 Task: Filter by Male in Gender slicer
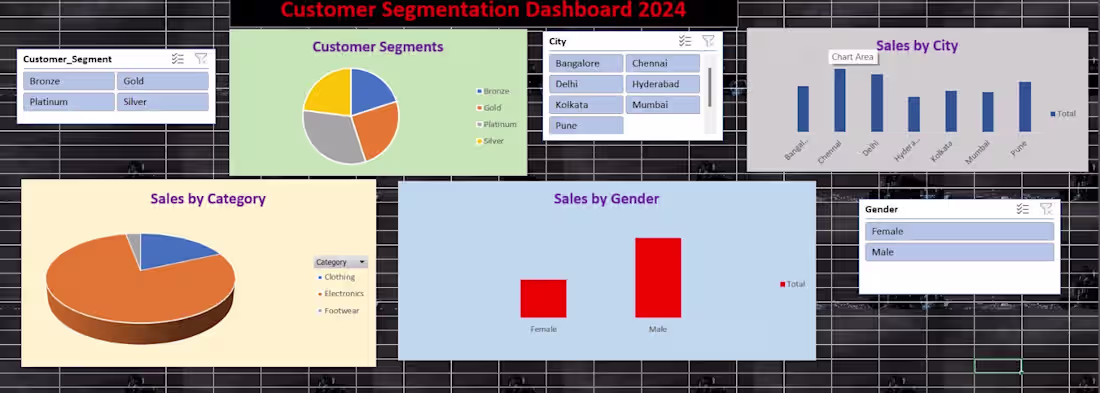959,252
